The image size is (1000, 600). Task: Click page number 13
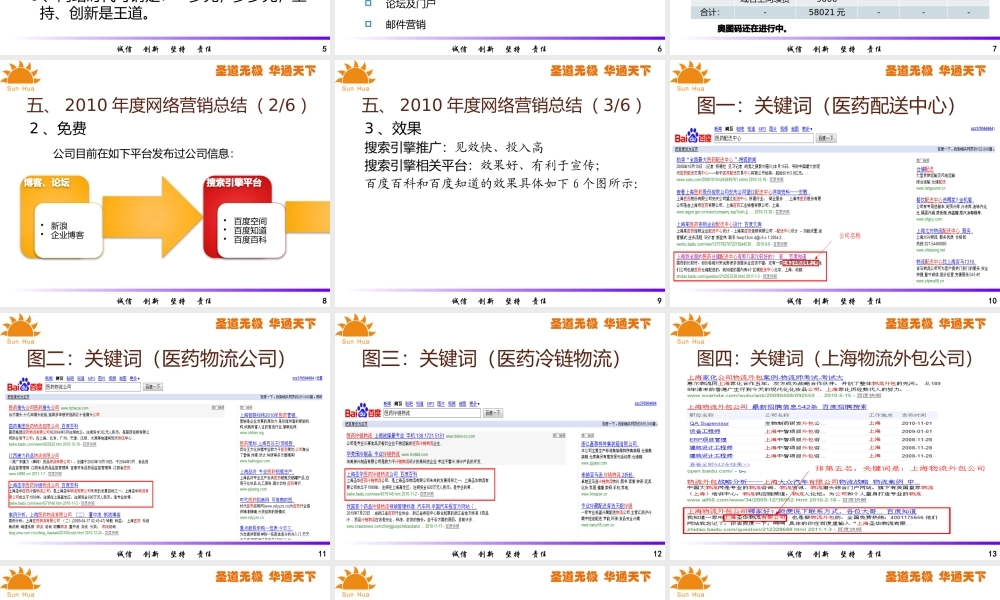[x=992, y=554]
